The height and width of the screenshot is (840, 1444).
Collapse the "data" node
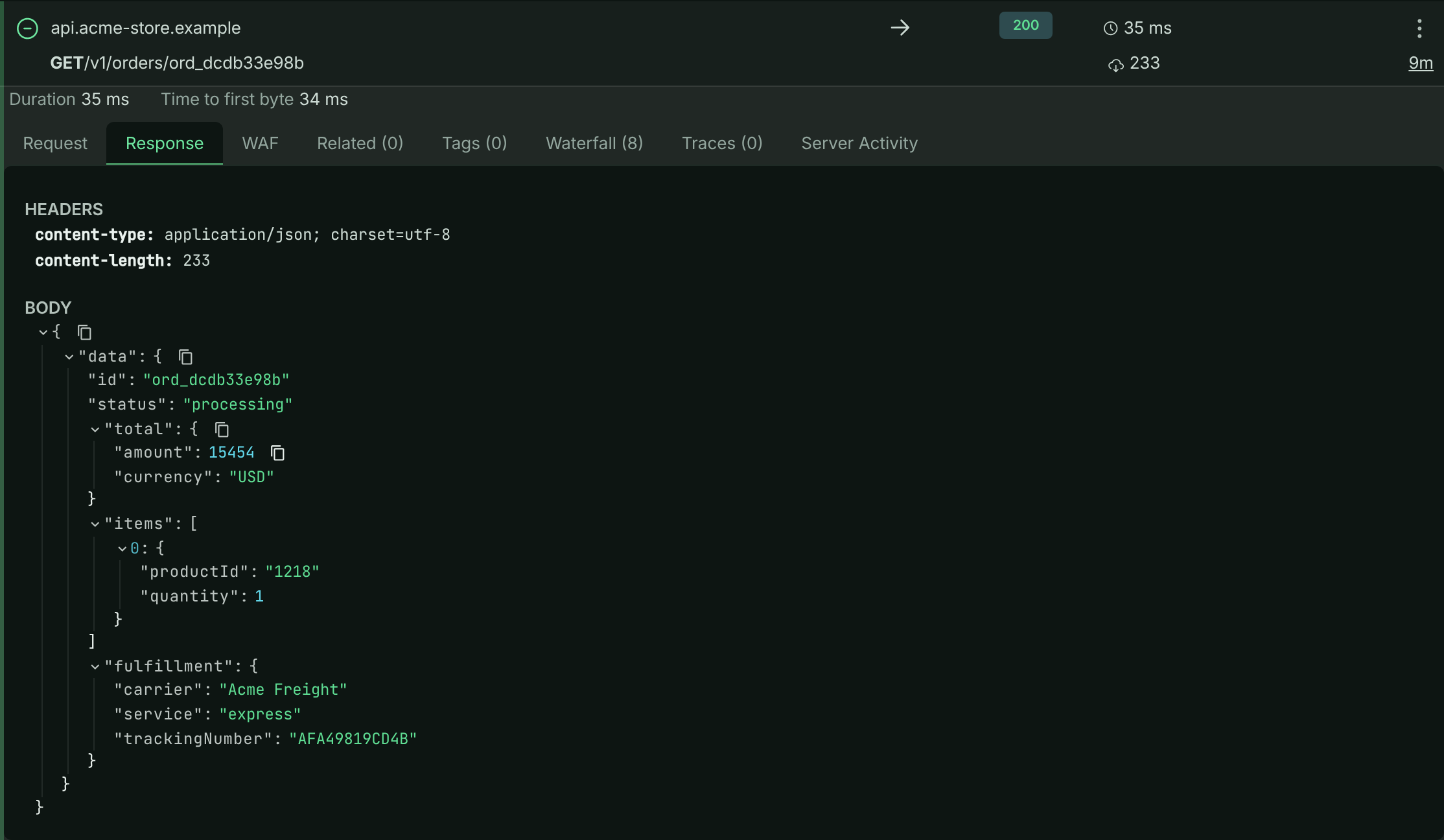click(x=69, y=357)
